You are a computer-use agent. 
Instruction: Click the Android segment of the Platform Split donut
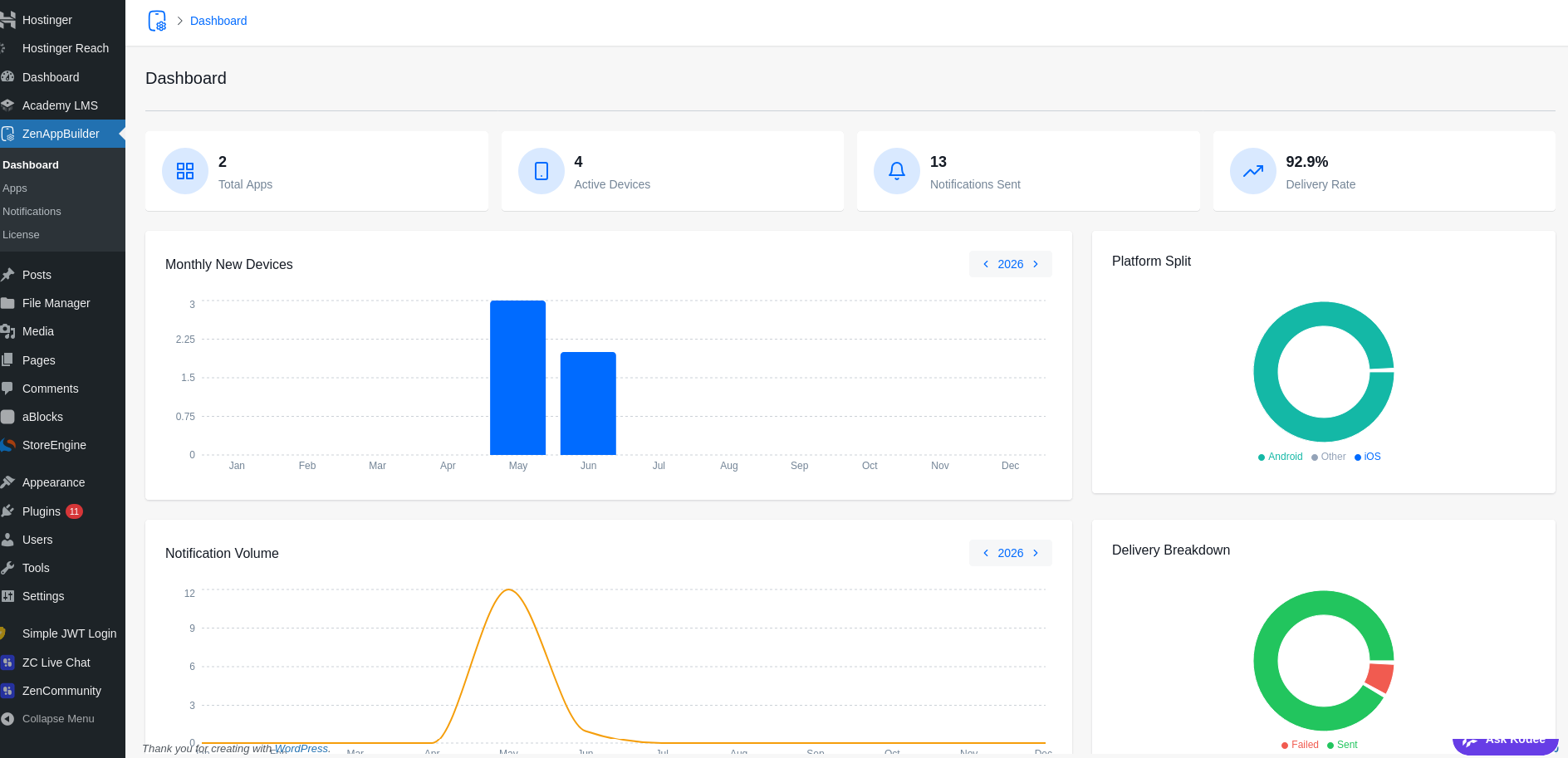[x=1266, y=372]
